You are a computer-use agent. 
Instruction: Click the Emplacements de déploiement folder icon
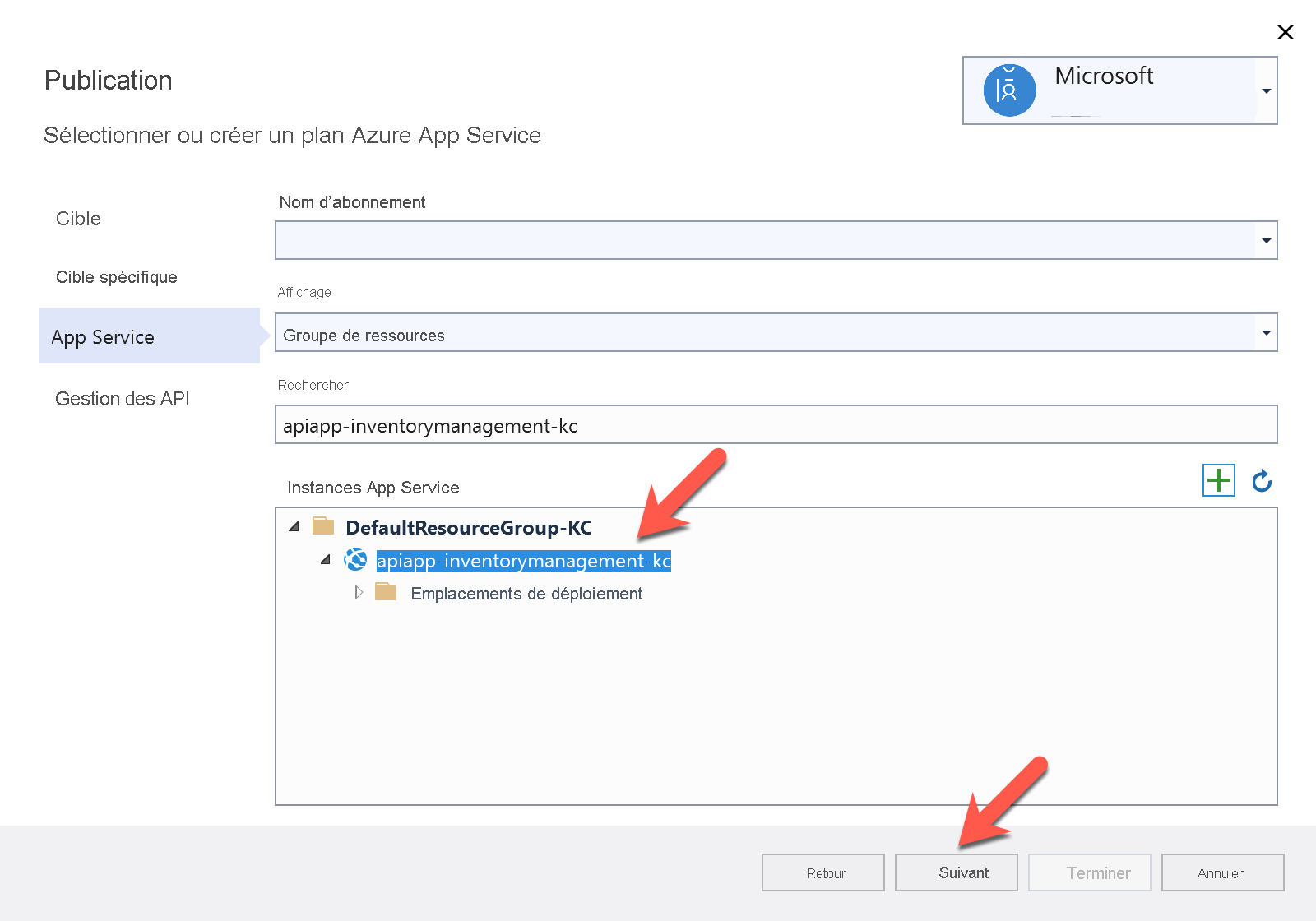386,592
